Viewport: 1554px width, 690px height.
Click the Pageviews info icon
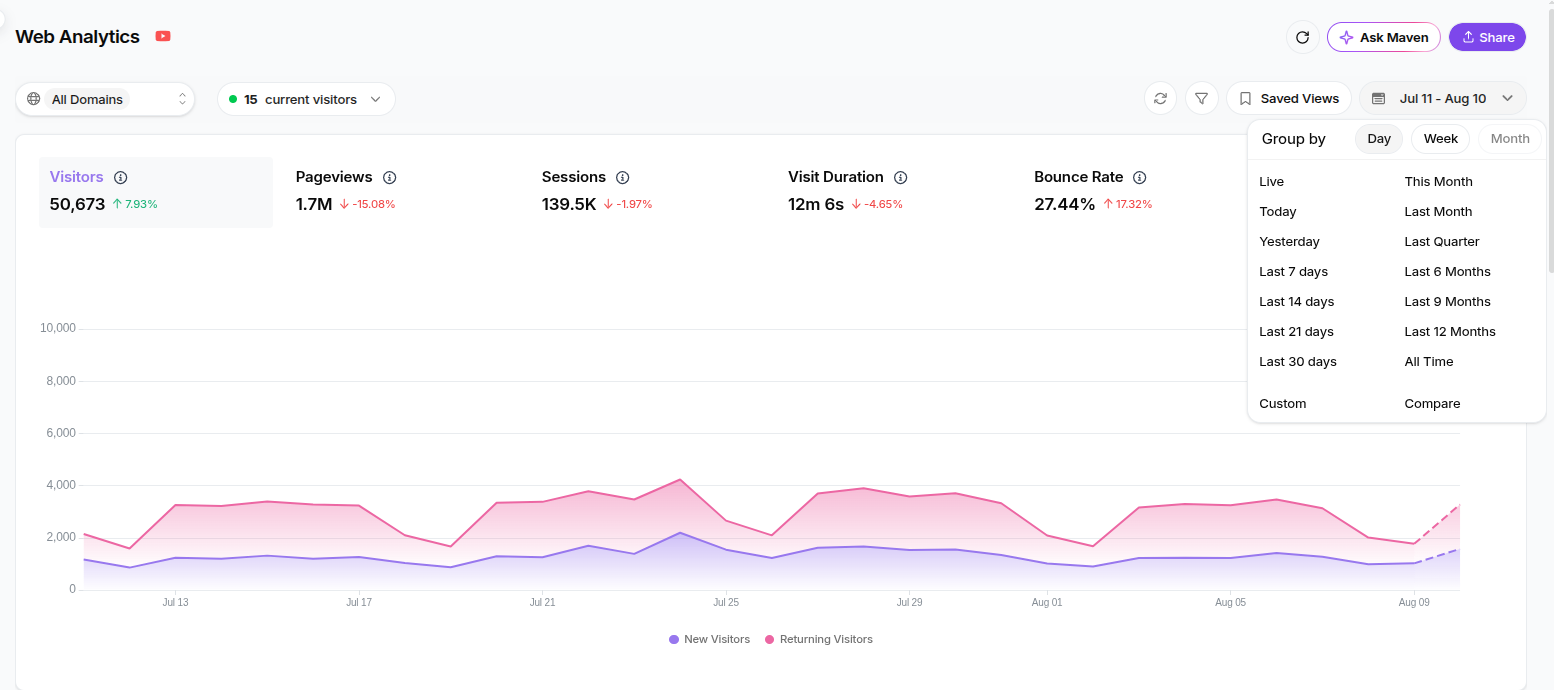tap(390, 177)
